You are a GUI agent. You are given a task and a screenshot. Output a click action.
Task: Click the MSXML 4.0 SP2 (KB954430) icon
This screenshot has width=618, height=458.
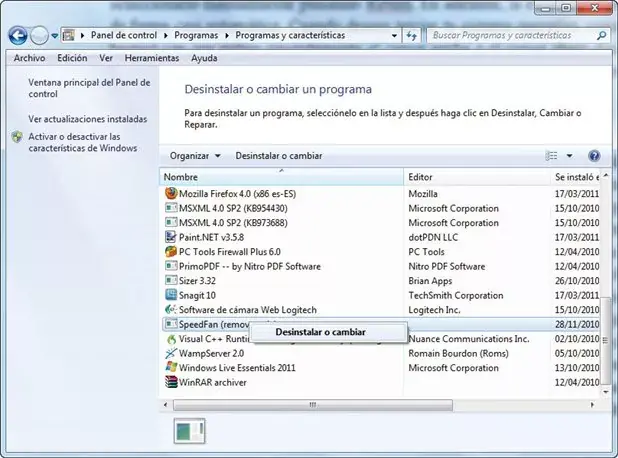click(171, 208)
